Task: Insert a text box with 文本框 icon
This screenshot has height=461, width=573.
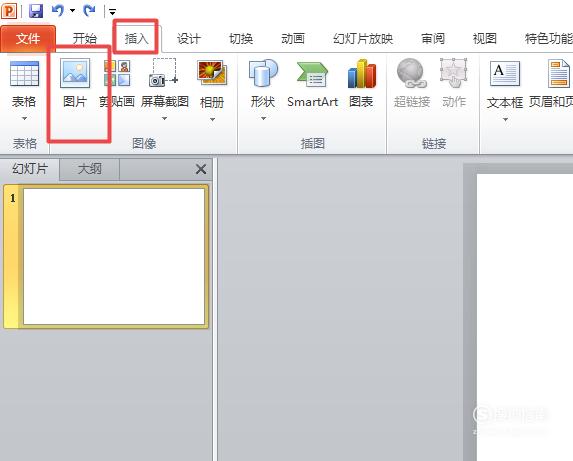Action: [x=505, y=73]
